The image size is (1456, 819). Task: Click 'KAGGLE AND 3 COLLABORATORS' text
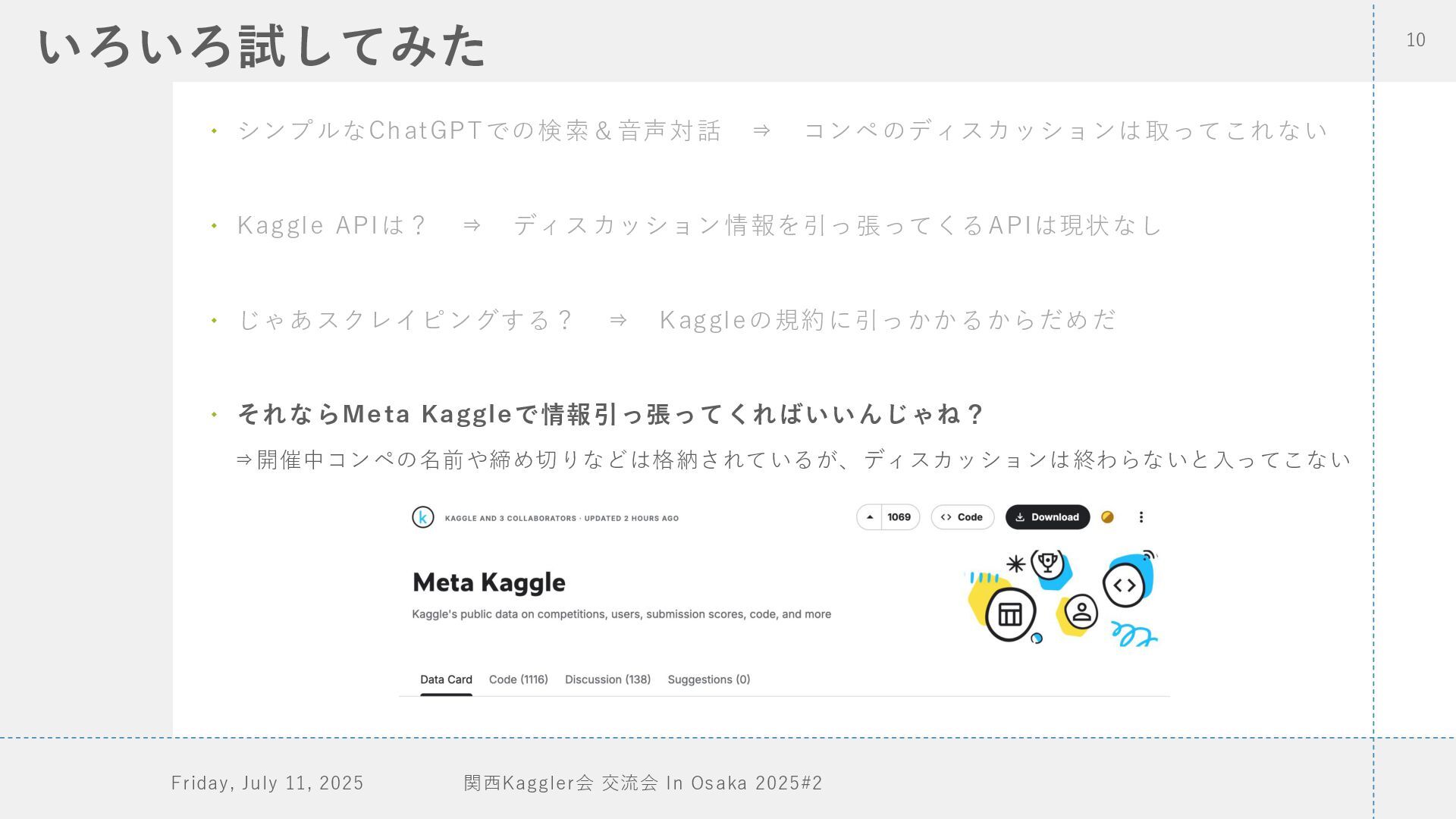(x=510, y=519)
